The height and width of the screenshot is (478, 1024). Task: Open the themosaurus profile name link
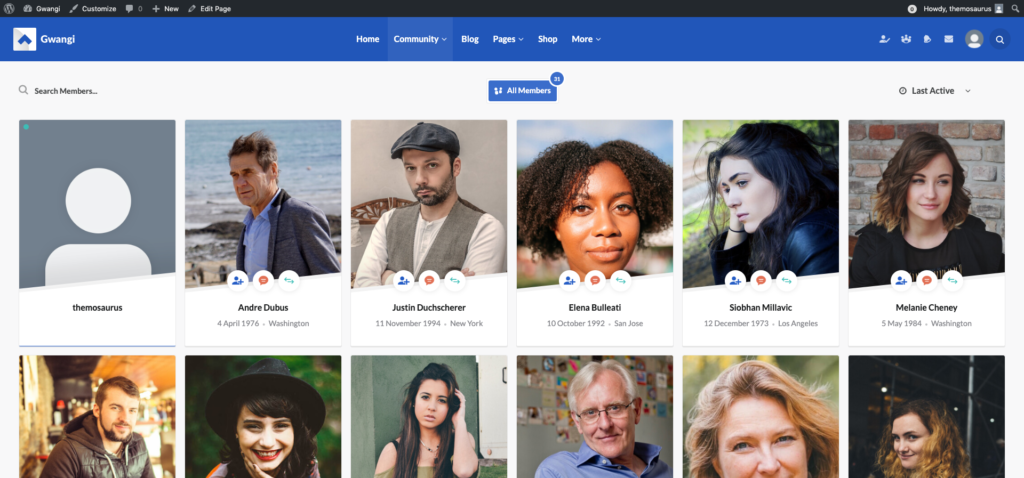(97, 308)
